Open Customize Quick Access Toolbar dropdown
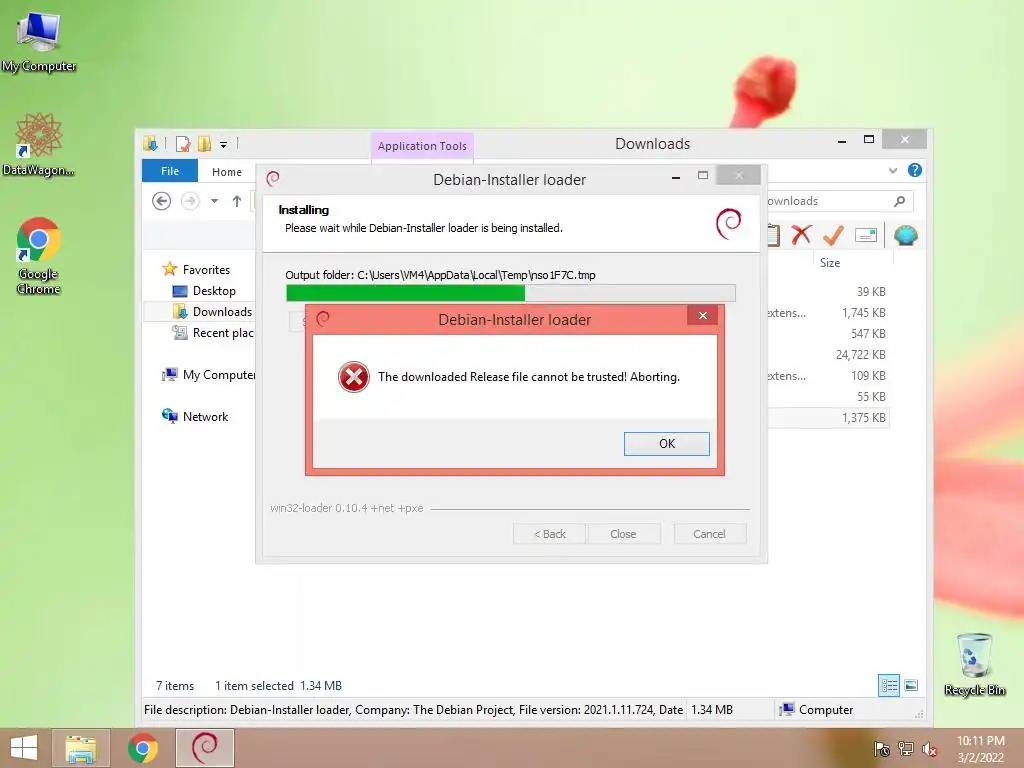This screenshot has height=768, width=1024. (223, 144)
